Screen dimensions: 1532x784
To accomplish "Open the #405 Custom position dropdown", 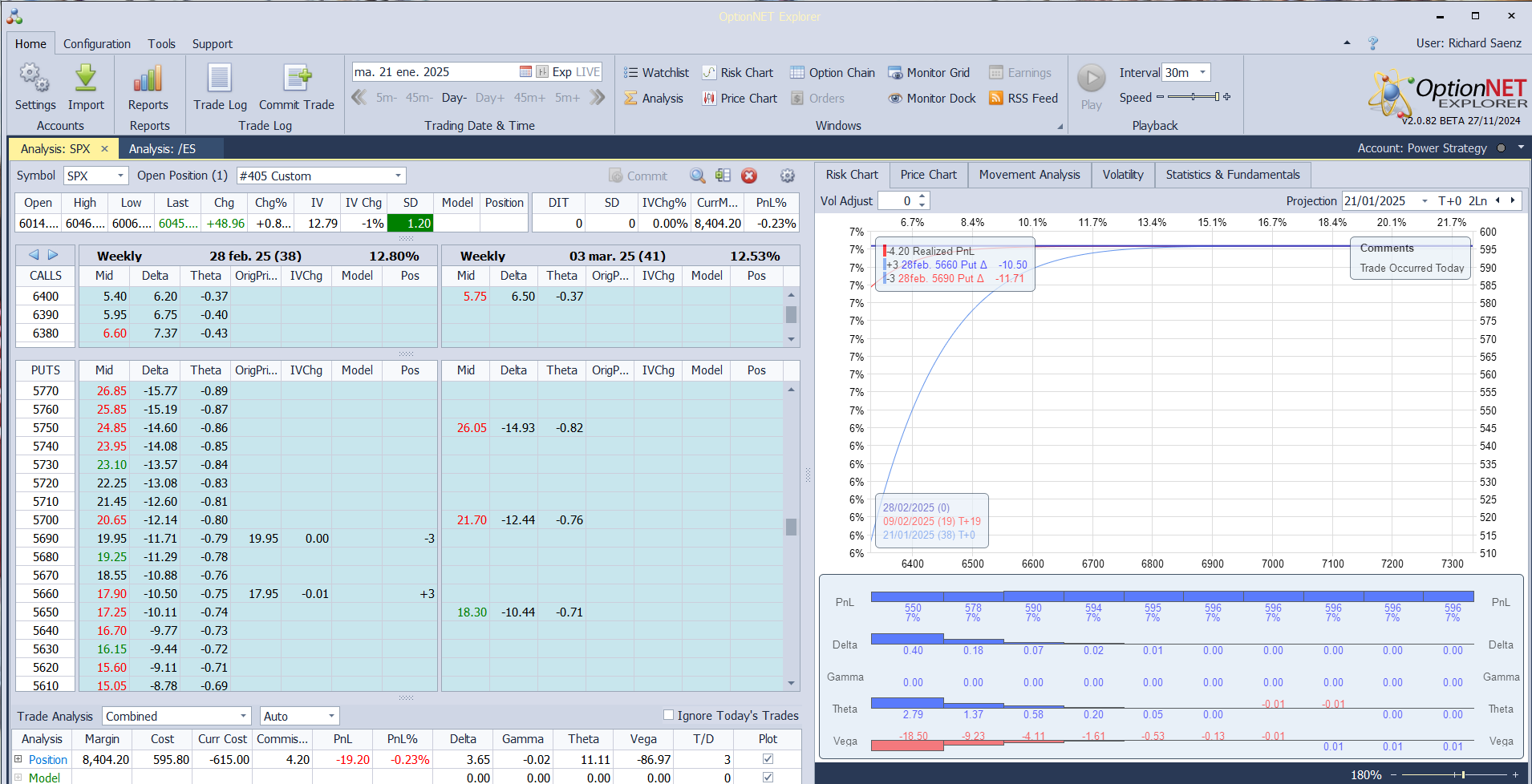I will pos(398,176).
